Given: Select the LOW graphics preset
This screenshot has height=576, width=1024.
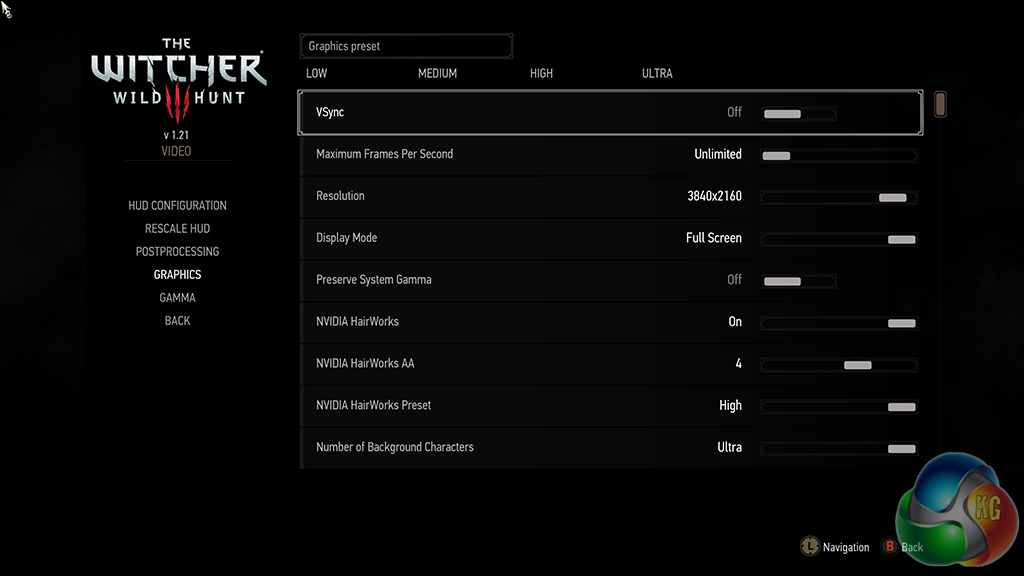Looking at the screenshot, I should [x=317, y=73].
